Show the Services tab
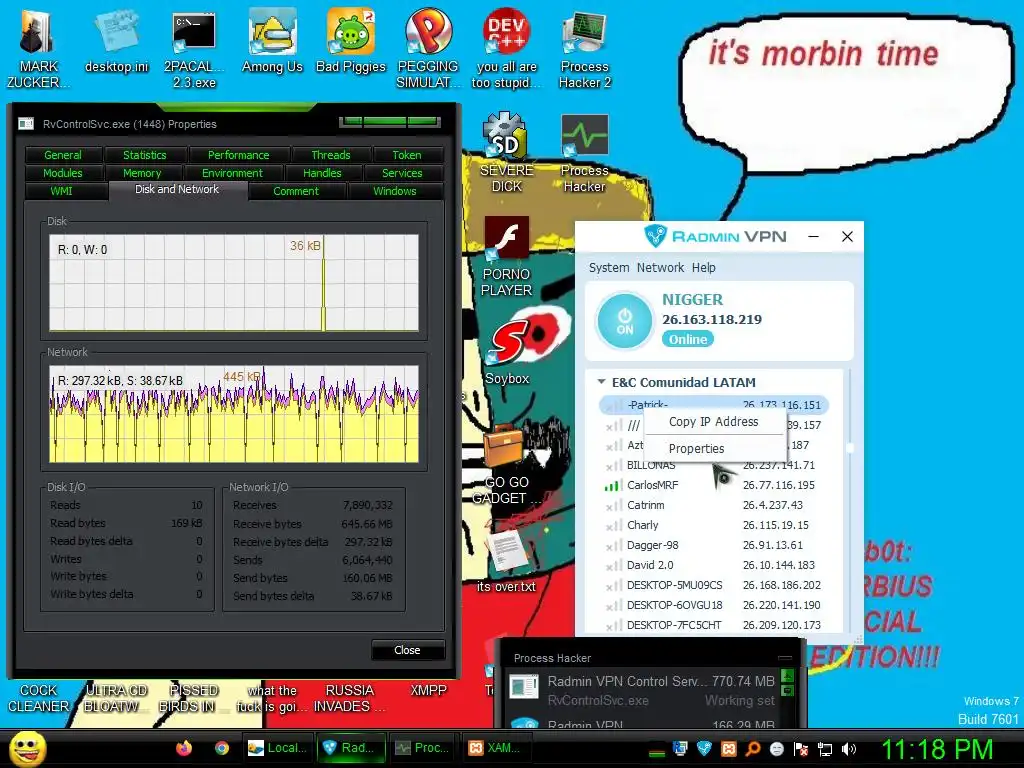 (402, 173)
